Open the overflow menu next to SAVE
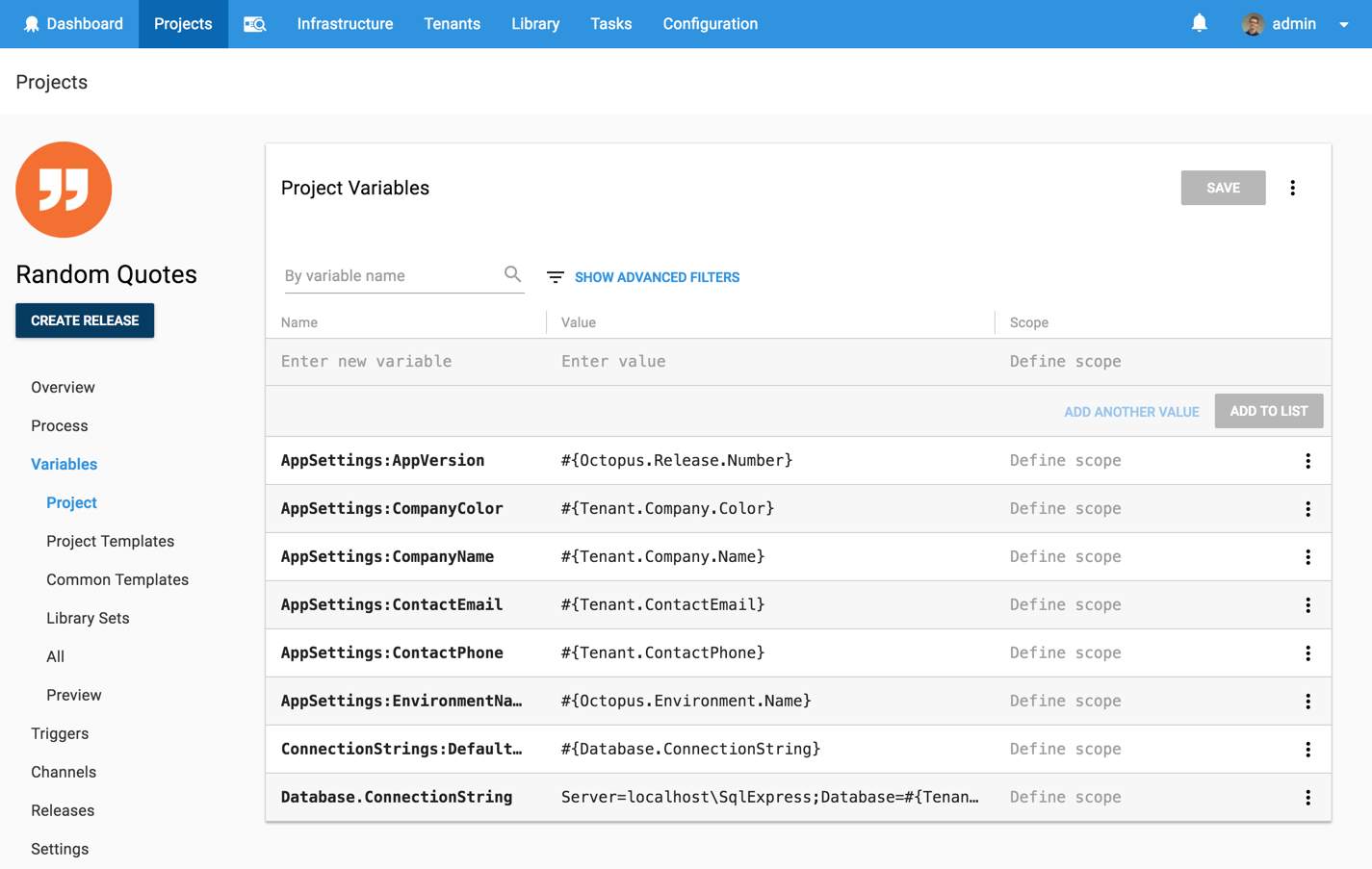This screenshot has width=1372, height=869. click(1293, 188)
